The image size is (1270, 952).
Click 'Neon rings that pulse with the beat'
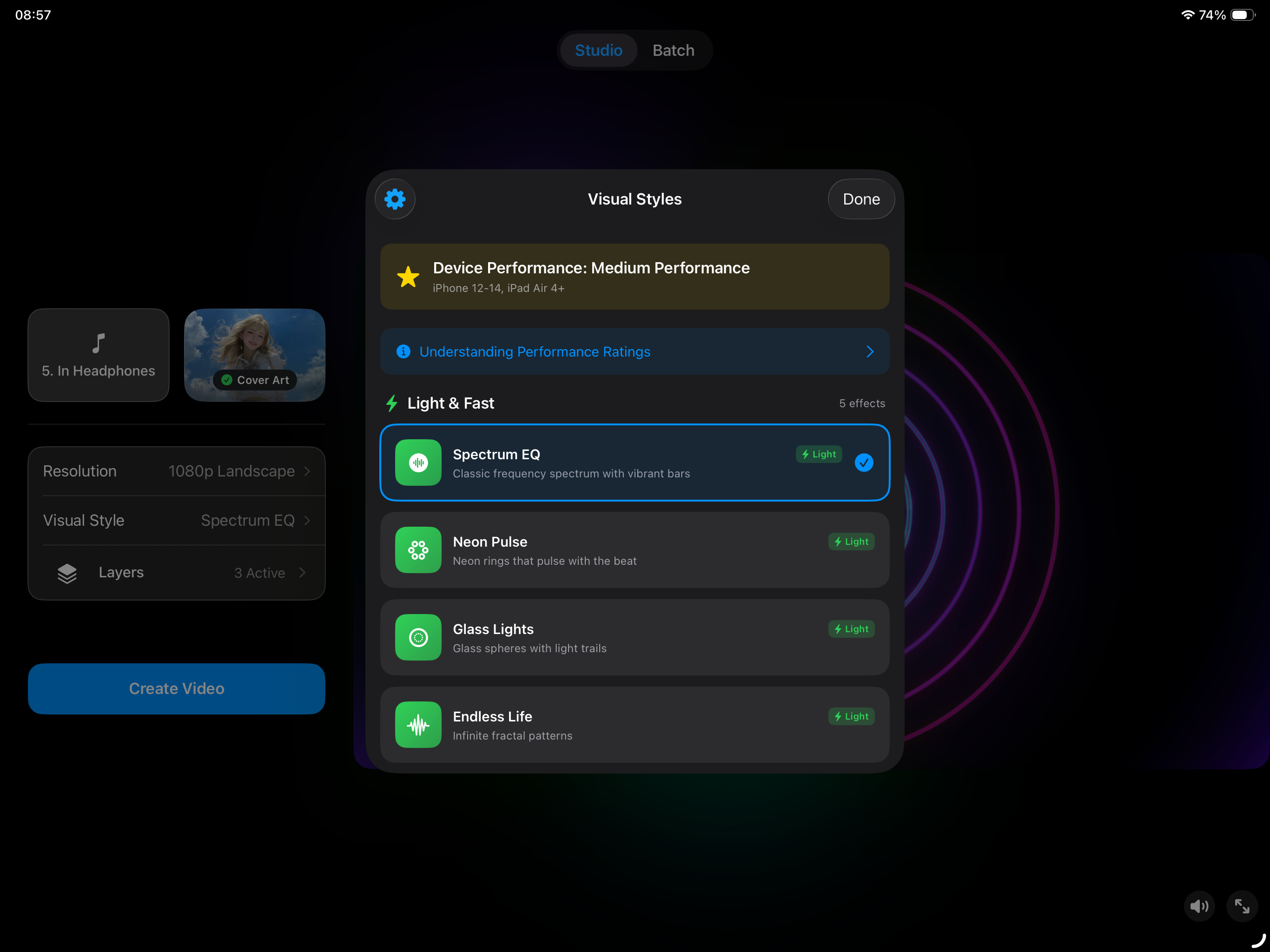544,561
